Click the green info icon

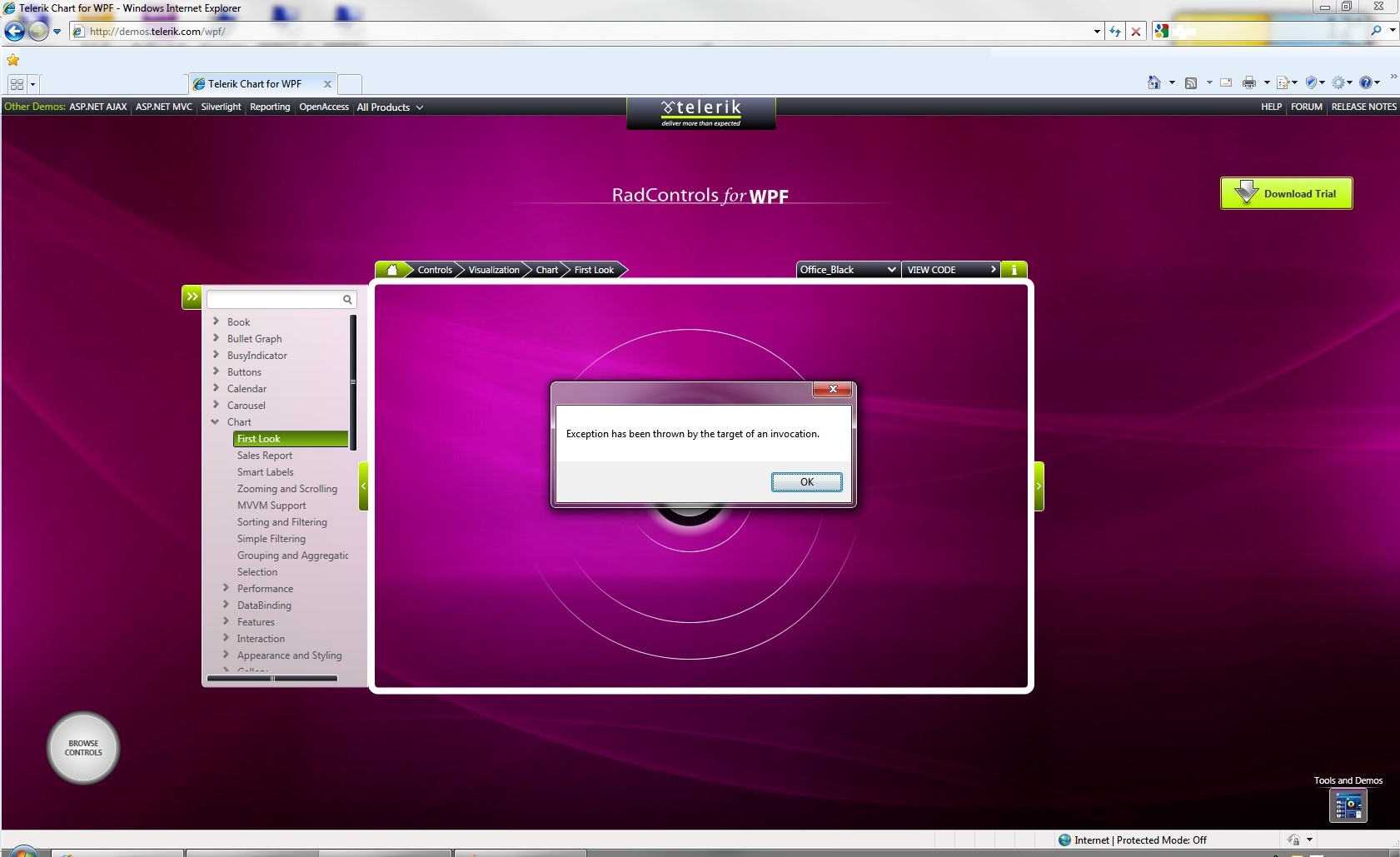tap(1014, 270)
